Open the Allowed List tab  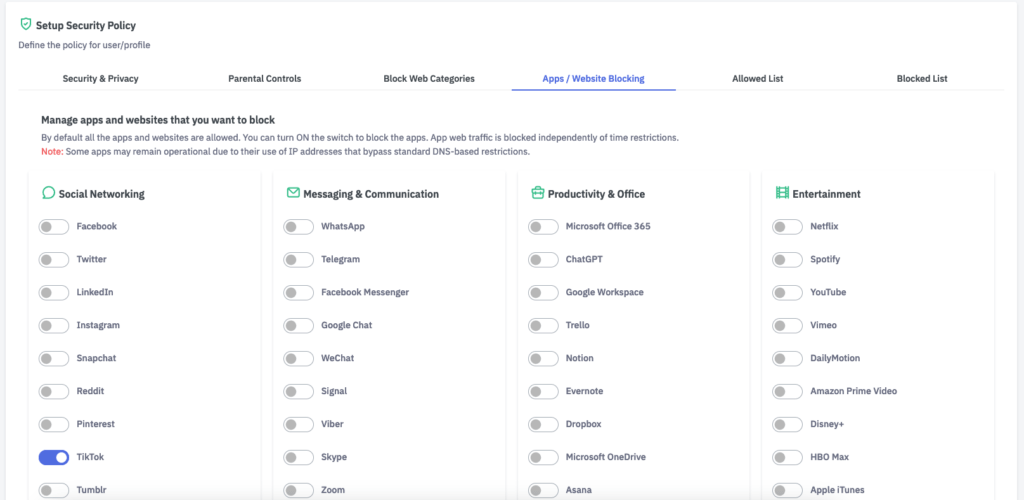(x=757, y=78)
